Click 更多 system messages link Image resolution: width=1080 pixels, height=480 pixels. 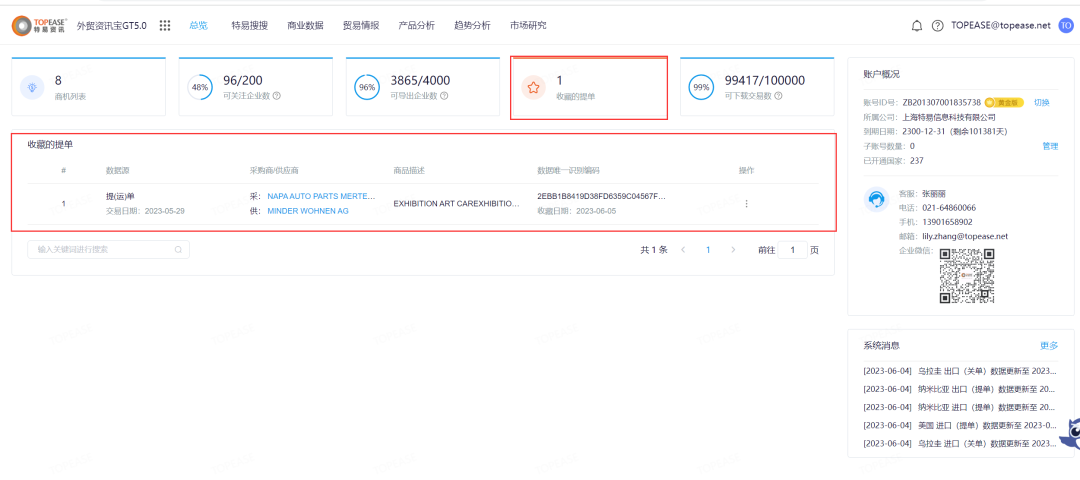[1049, 346]
